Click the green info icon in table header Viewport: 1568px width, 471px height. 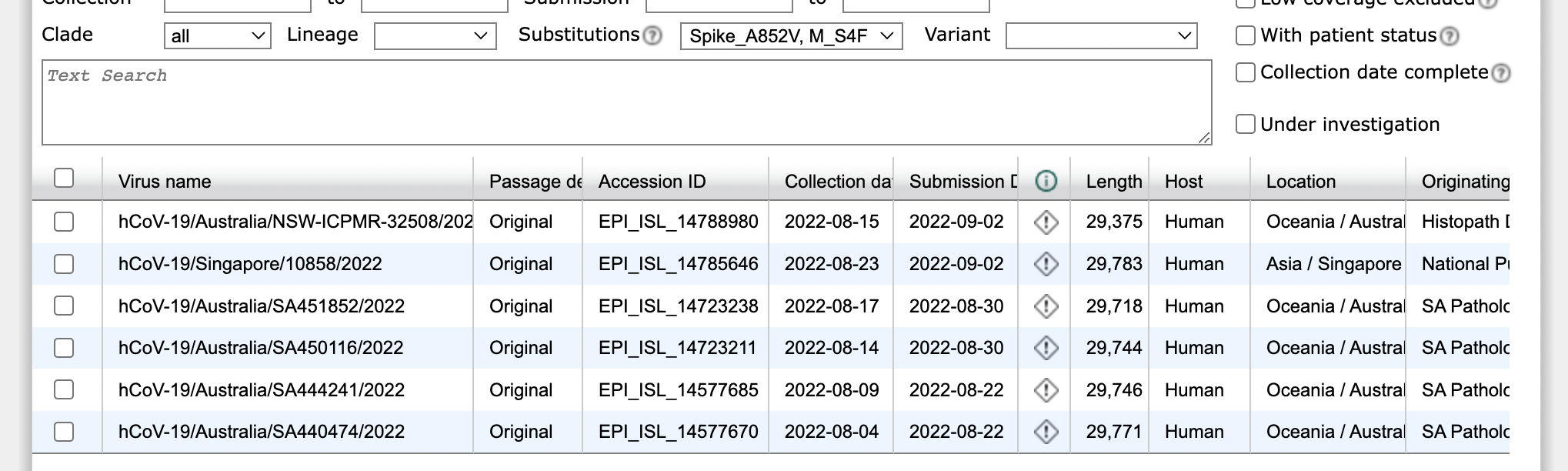point(1045,182)
